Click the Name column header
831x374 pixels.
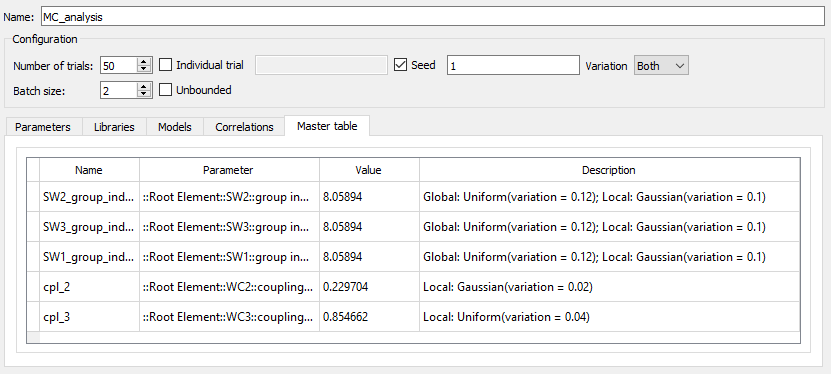pos(89,170)
